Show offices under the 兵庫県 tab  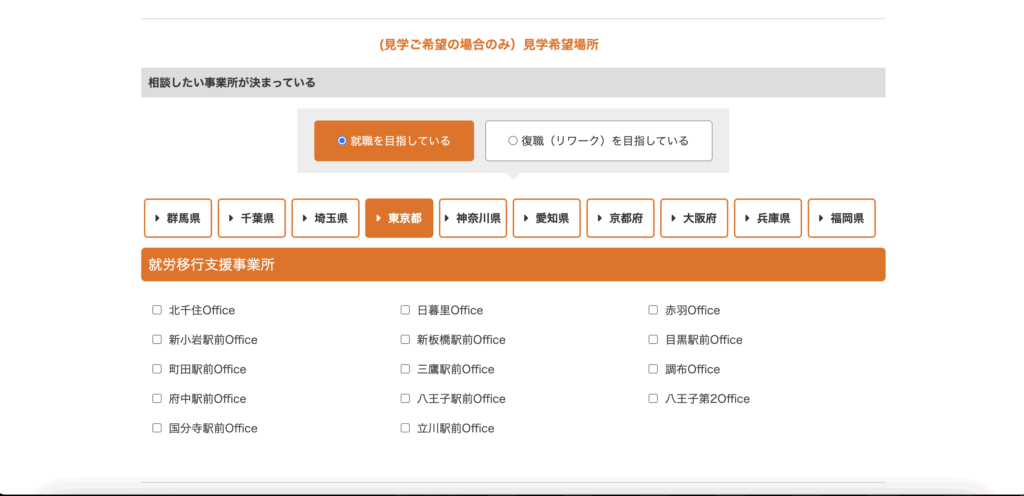point(768,218)
